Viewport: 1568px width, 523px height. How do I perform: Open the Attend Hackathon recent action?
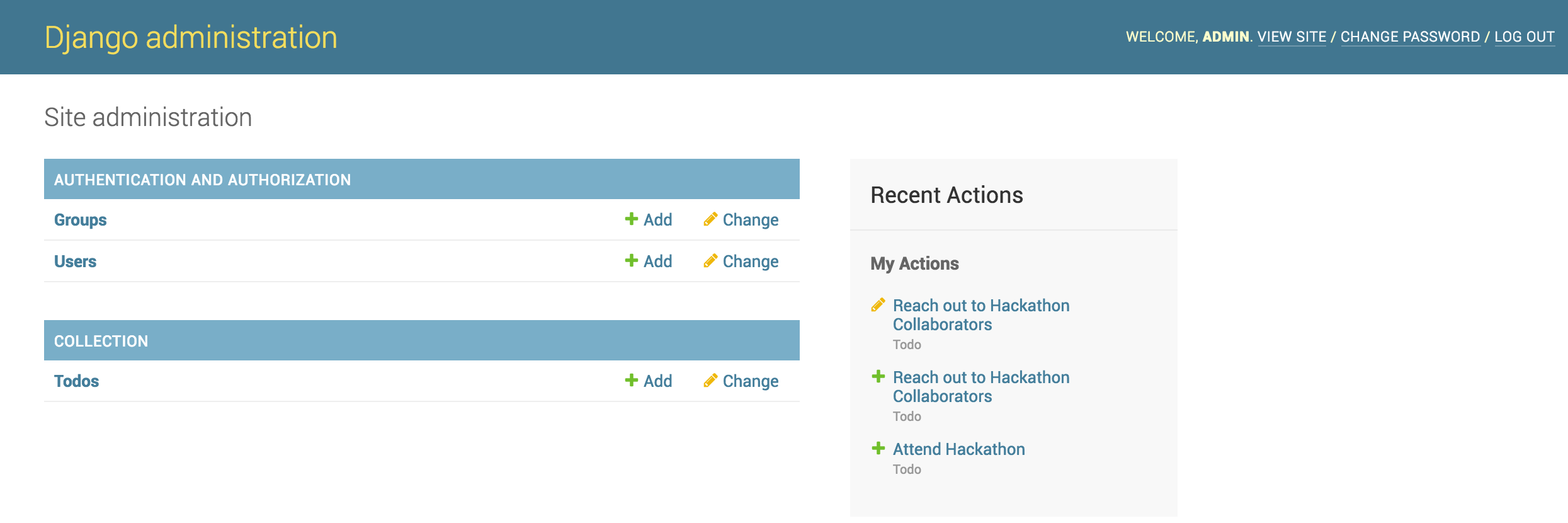[x=958, y=449]
